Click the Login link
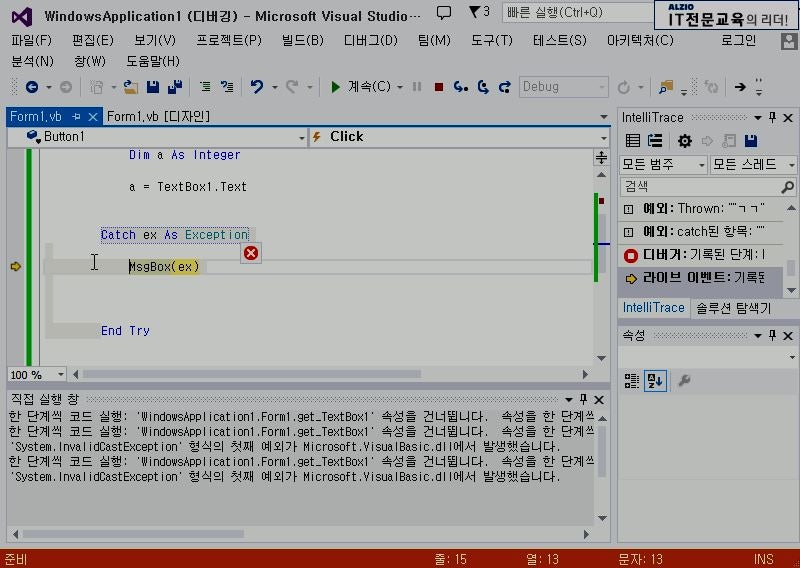The image size is (800, 568). pyautogui.click(x=738, y=40)
